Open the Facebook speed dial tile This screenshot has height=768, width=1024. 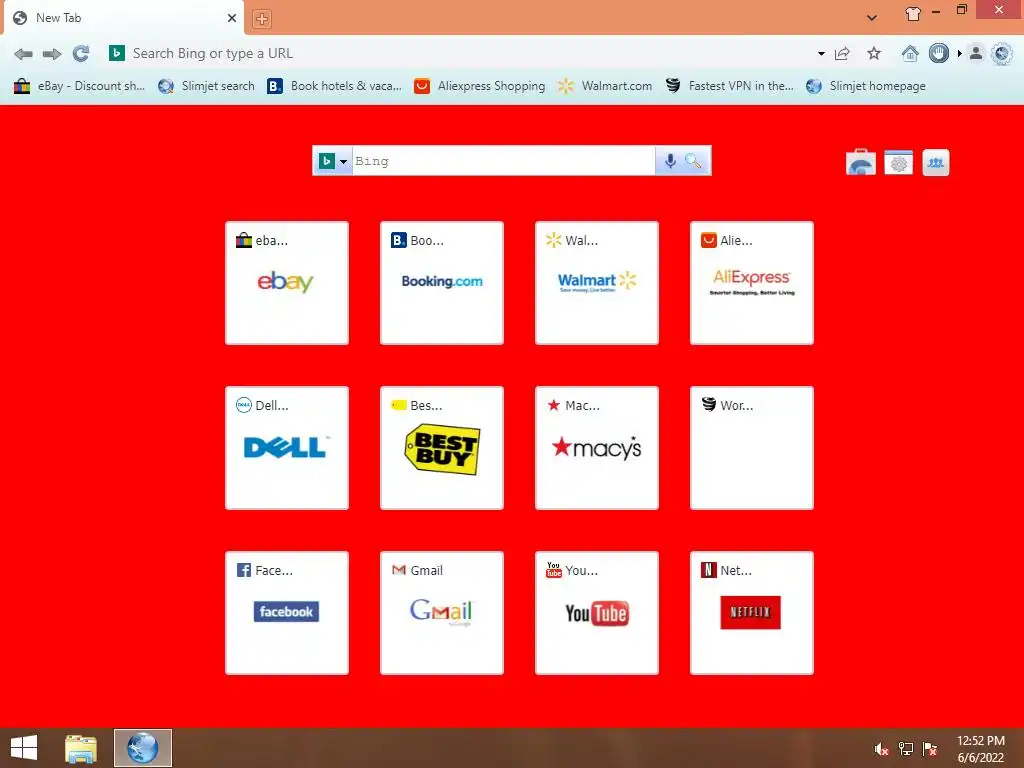click(287, 613)
